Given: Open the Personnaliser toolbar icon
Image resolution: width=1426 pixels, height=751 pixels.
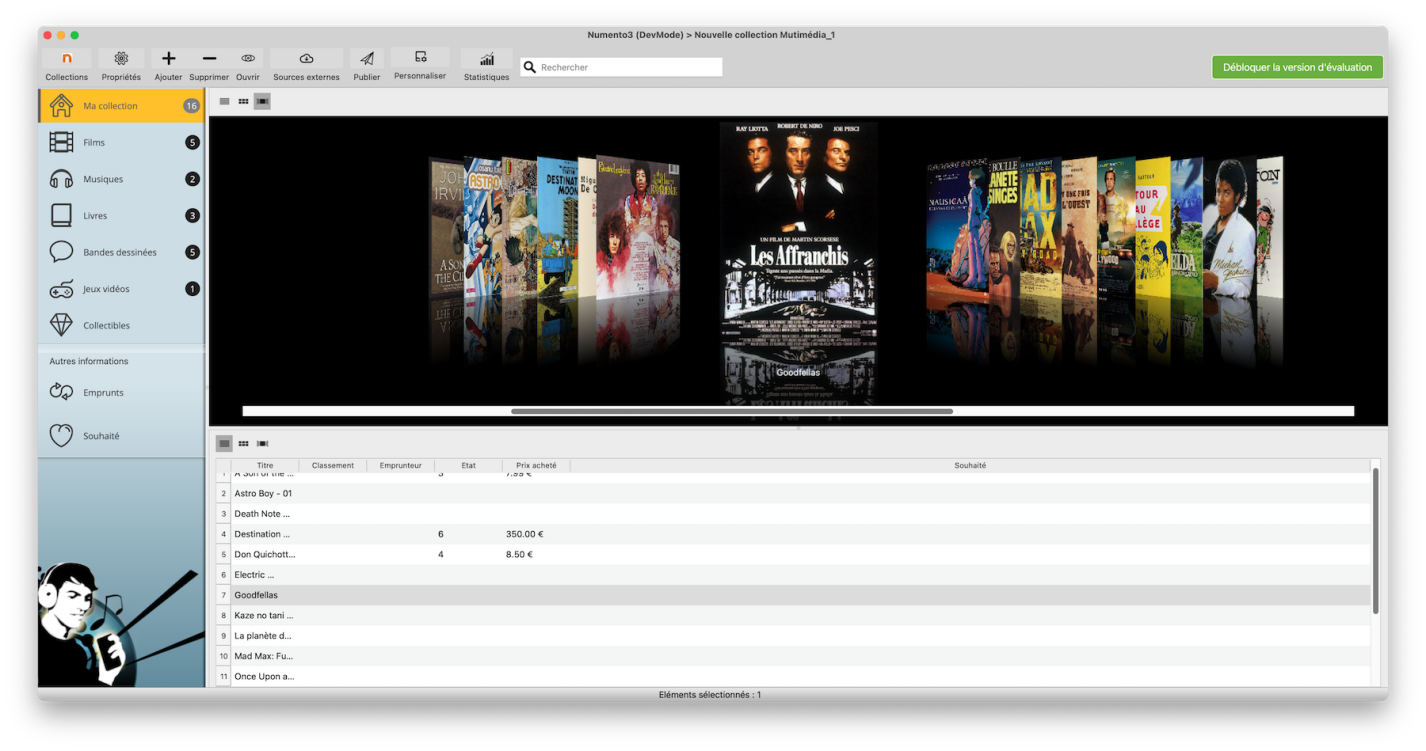Looking at the screenshot, I should point(420,57).
